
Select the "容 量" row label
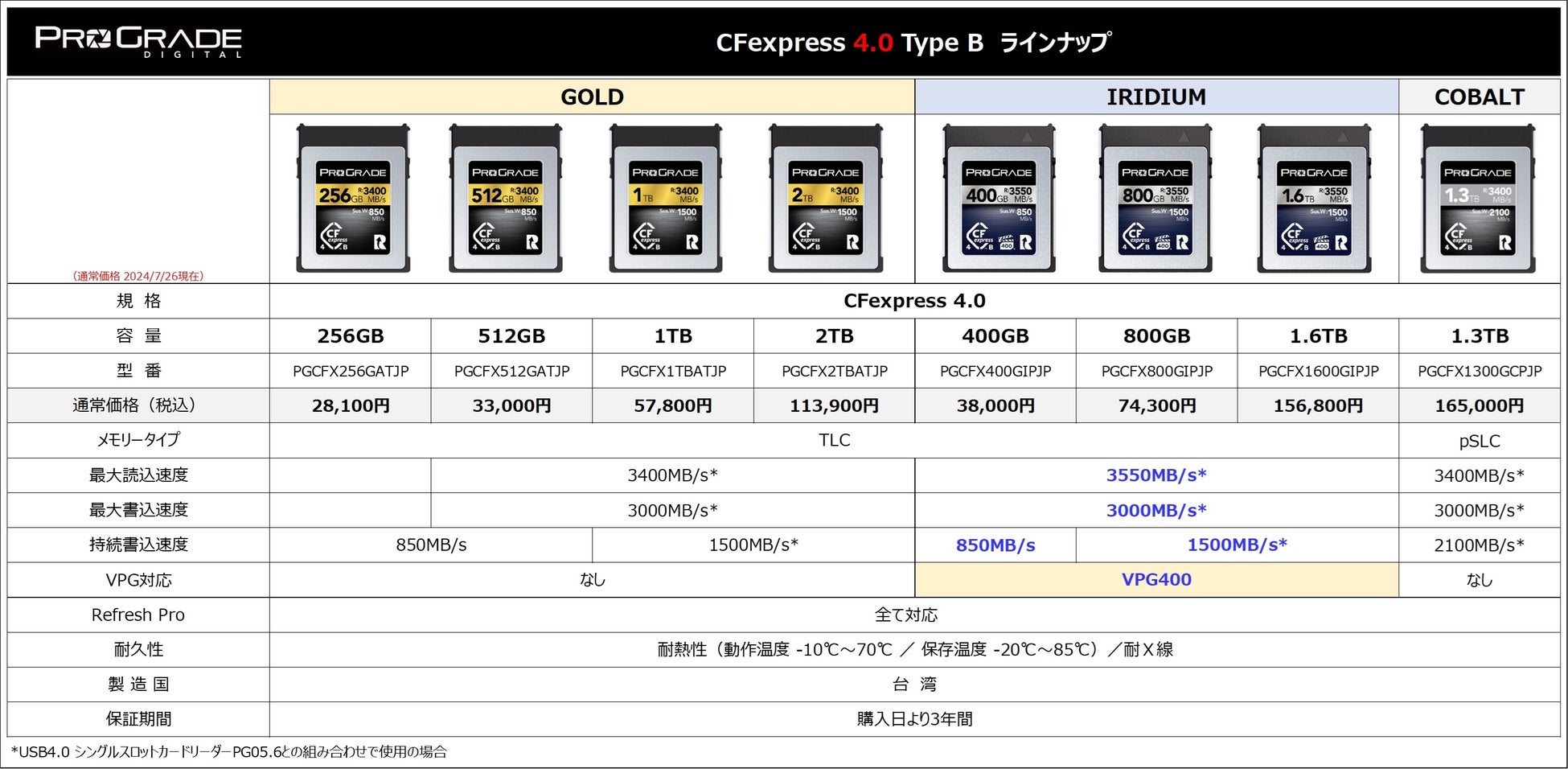(138, 335)
